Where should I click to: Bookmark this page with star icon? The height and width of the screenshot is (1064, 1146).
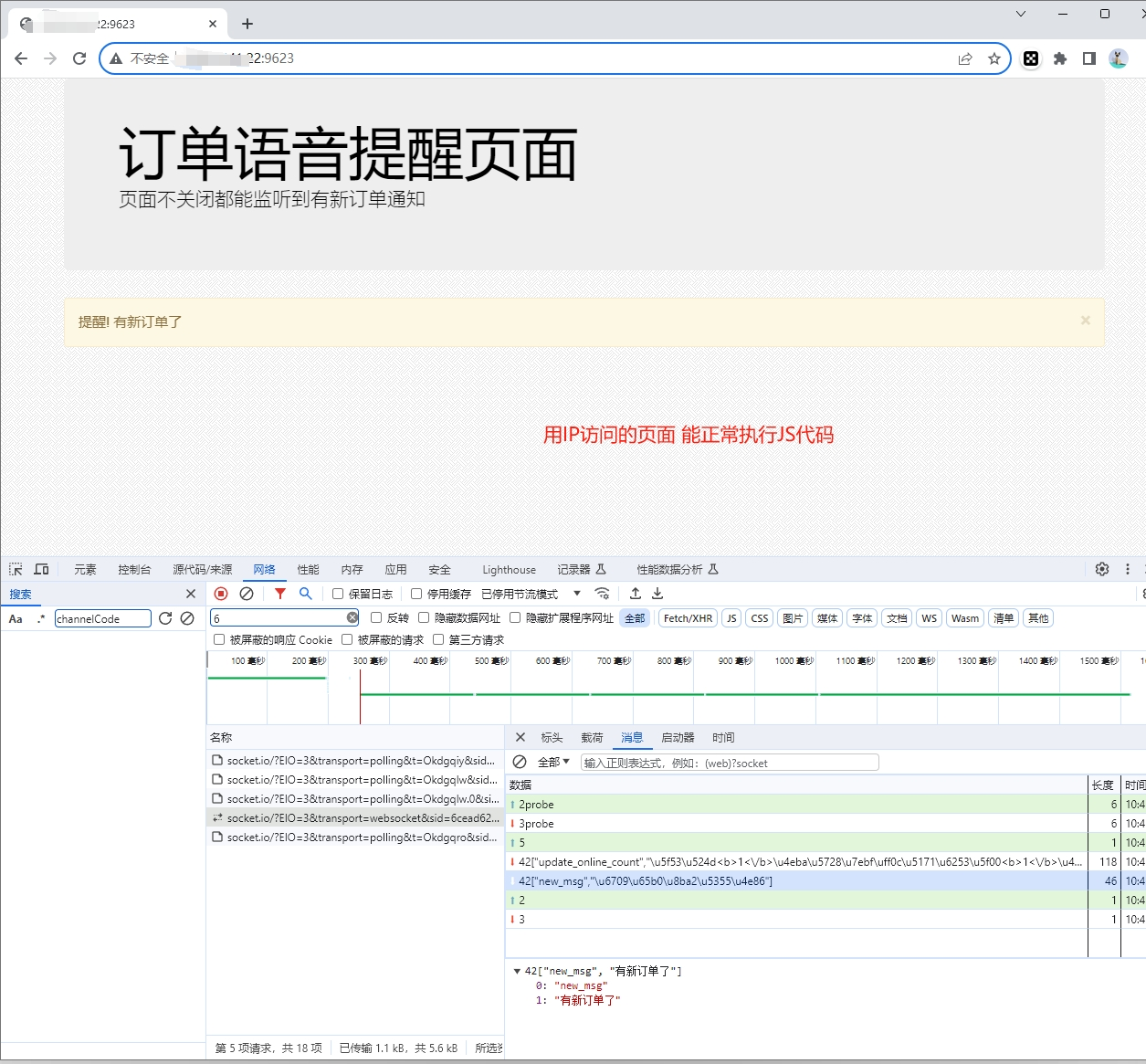click(994, 58)
